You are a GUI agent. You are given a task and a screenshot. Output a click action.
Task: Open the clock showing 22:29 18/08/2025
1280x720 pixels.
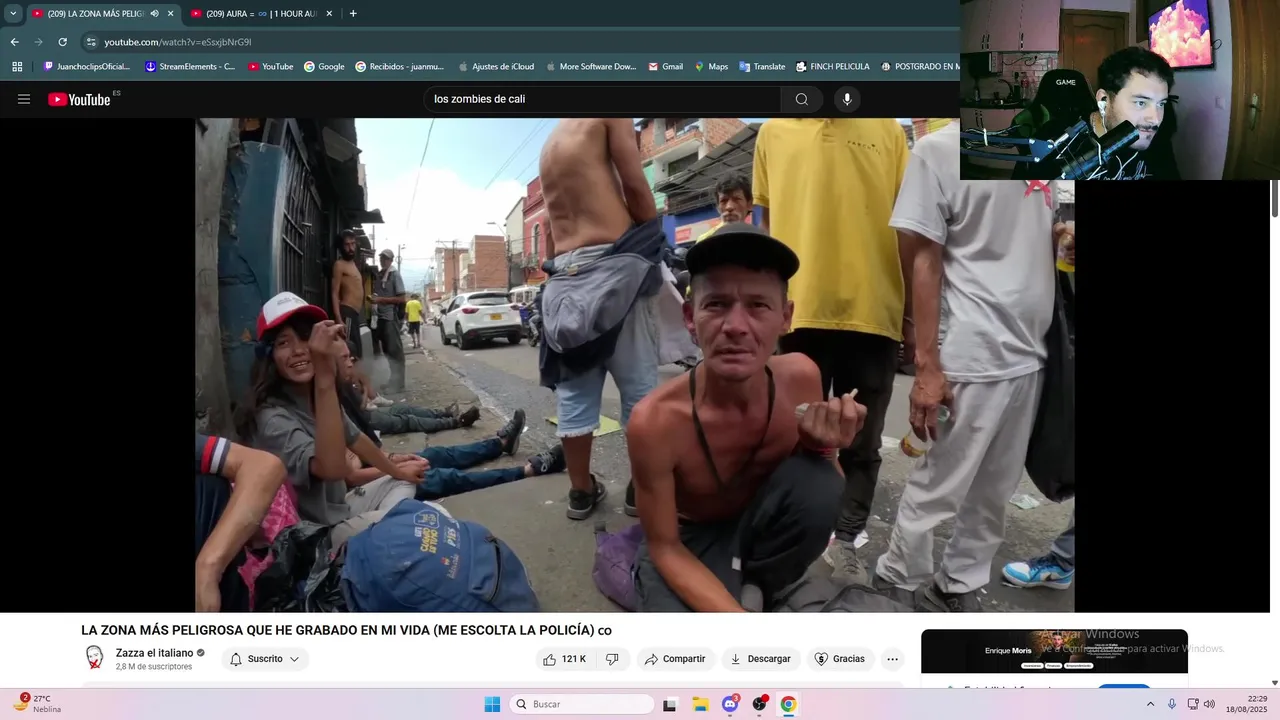point(1245,704)
